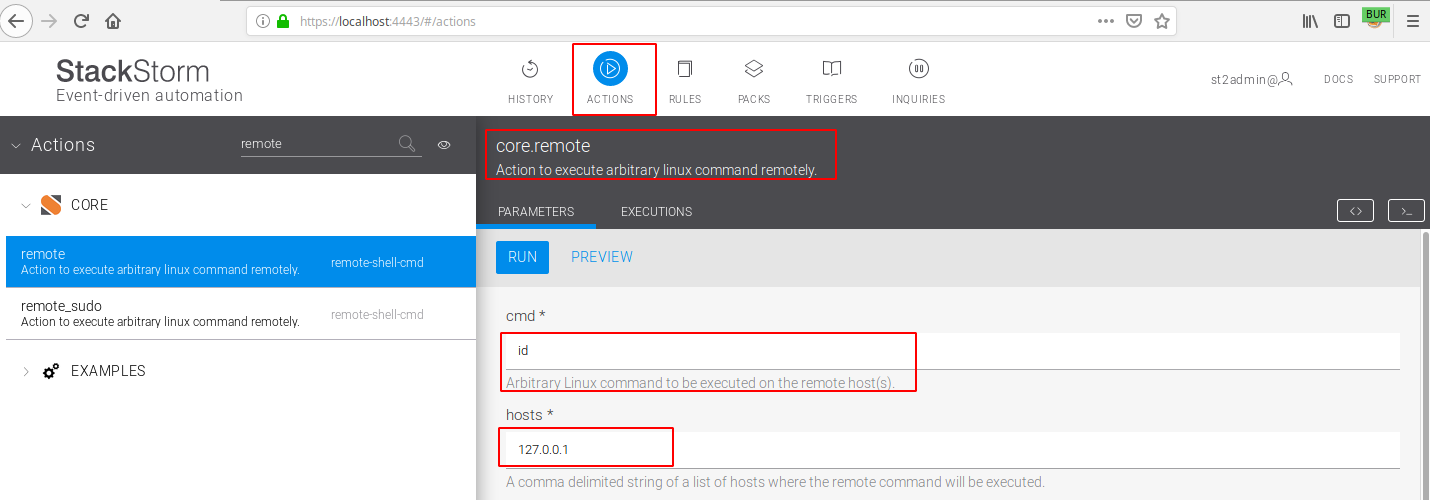Click the green padlock security icon

[x=283, y=20]
